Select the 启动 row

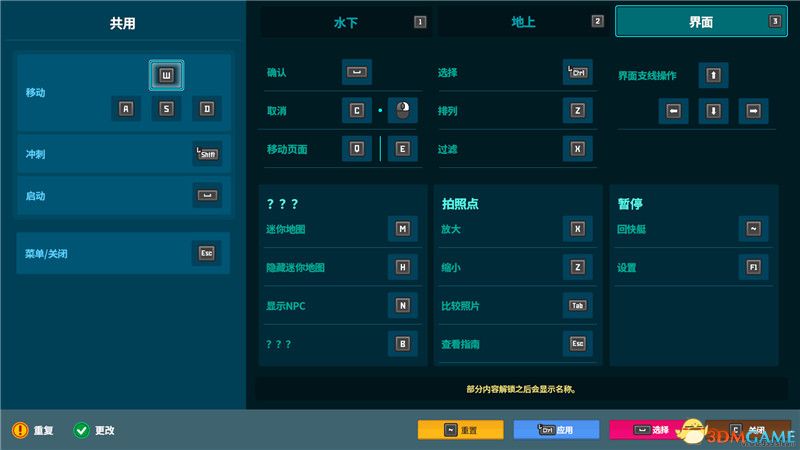pyautogui.click(x=123, y=195)
